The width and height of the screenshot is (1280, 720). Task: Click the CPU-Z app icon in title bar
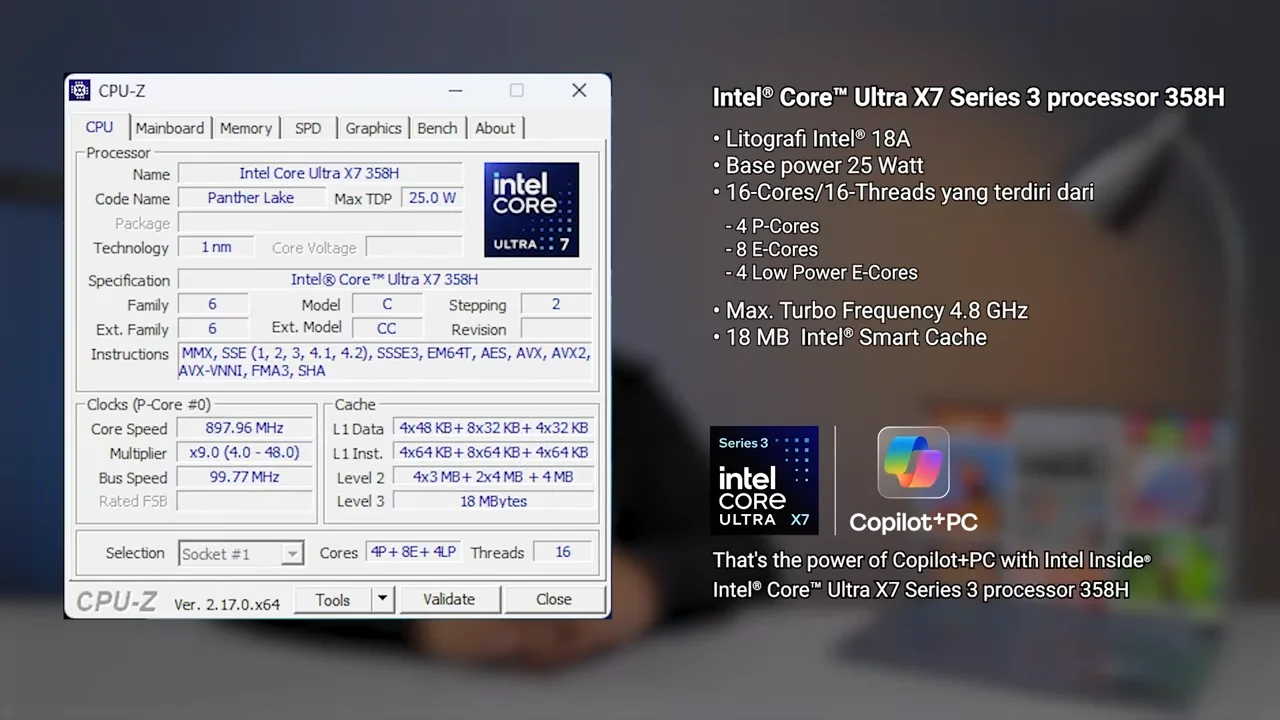79,91
